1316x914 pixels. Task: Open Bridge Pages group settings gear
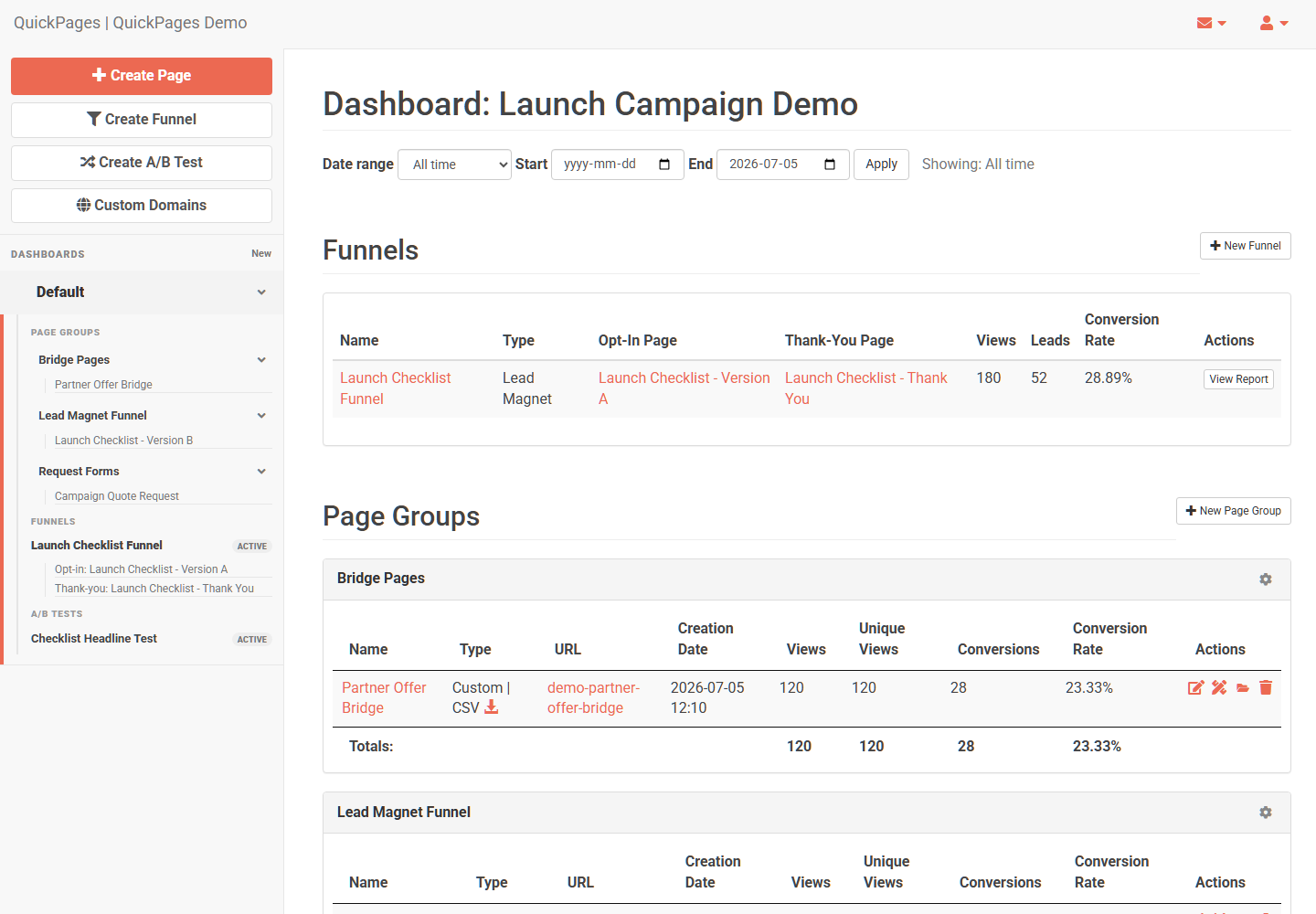(1266, 579)
